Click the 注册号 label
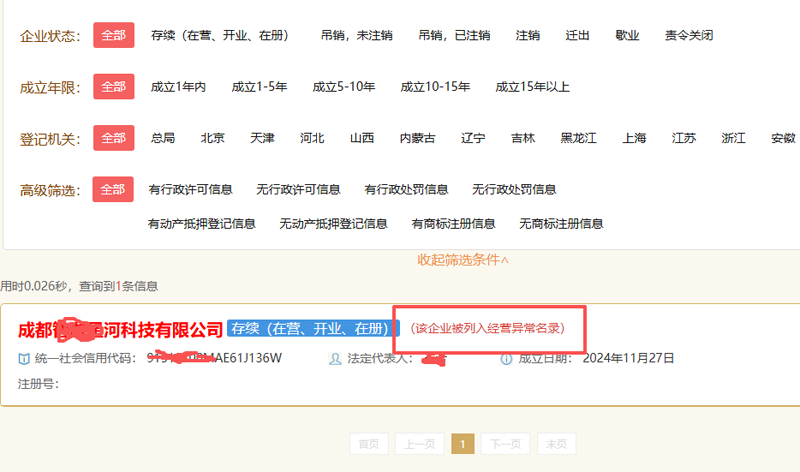The image size is (800, 472). point(38,384)
